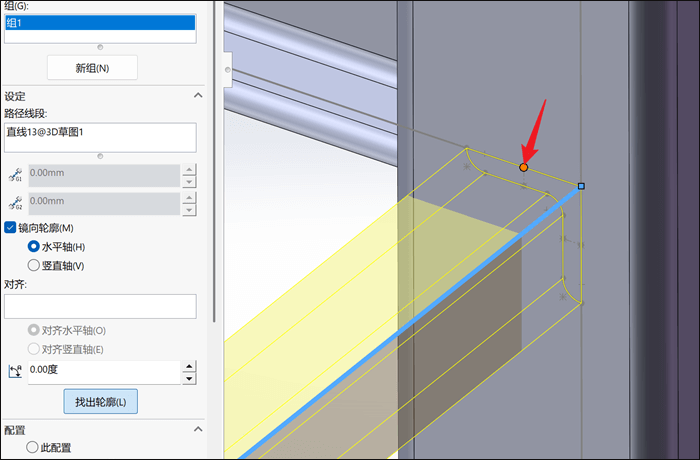This screenshot has height=460, width=700.
Task: Click the rotation angle icon
Action: 15,371
